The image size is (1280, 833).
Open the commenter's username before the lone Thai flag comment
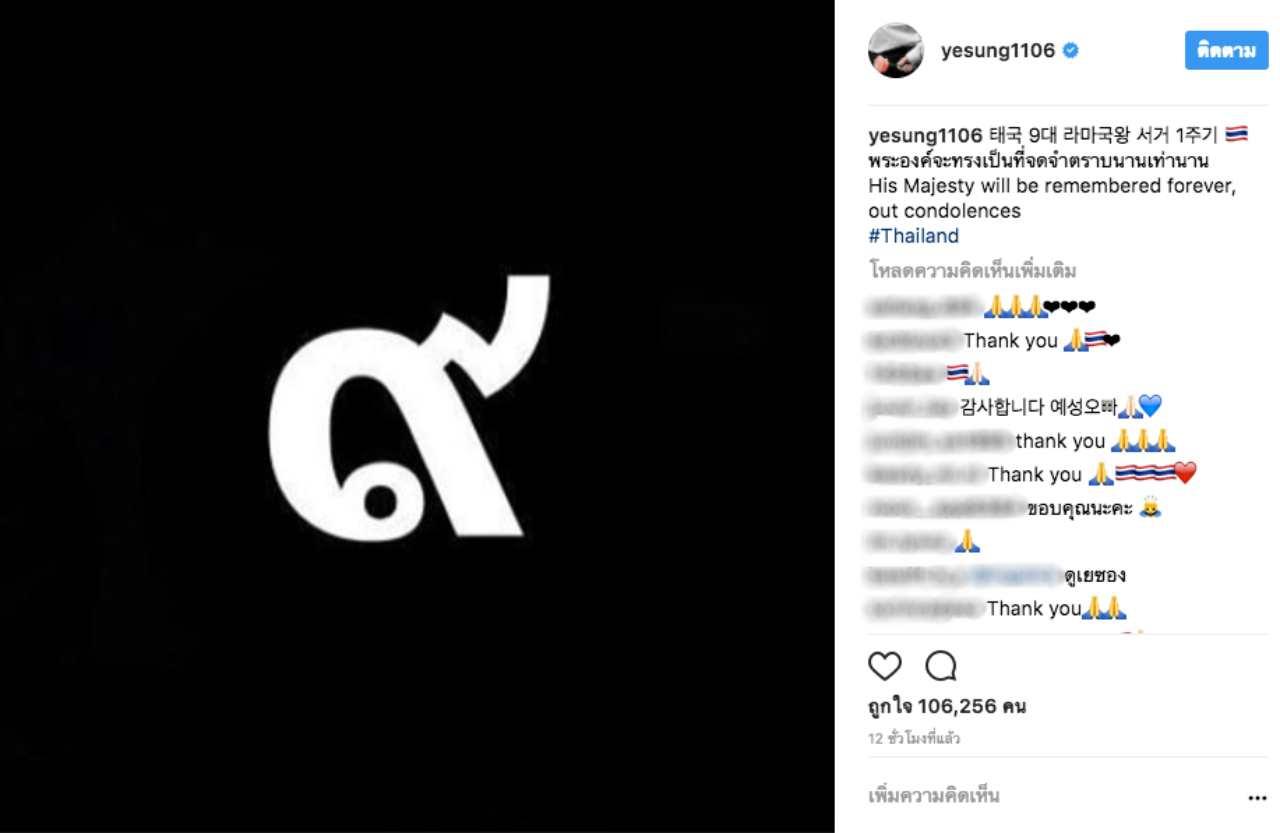pyautogui.click(x=904, y=374)
